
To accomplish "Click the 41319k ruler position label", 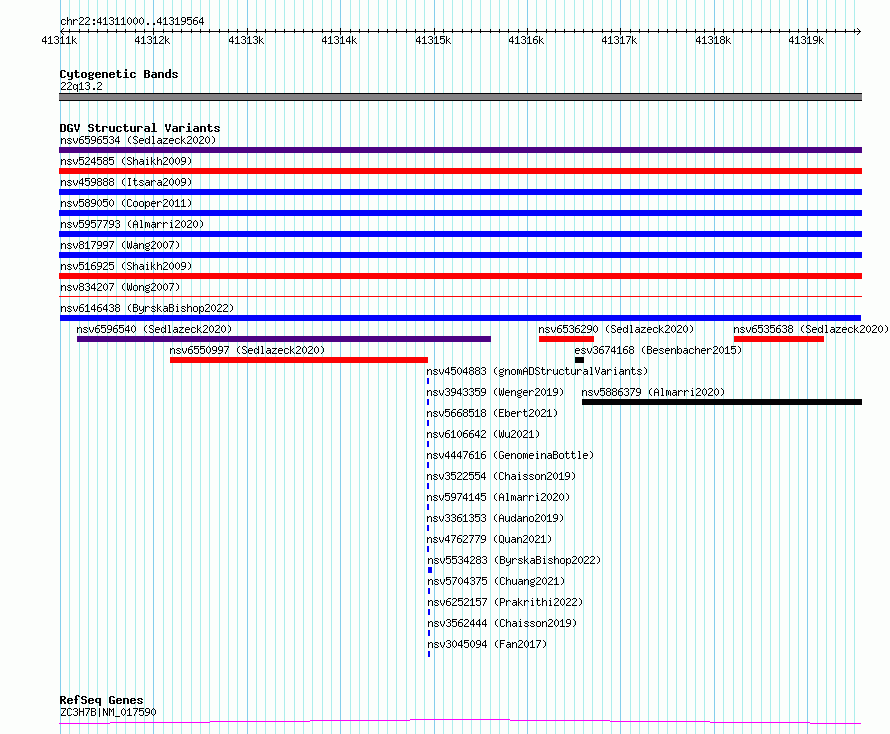I will coord(806,40).
